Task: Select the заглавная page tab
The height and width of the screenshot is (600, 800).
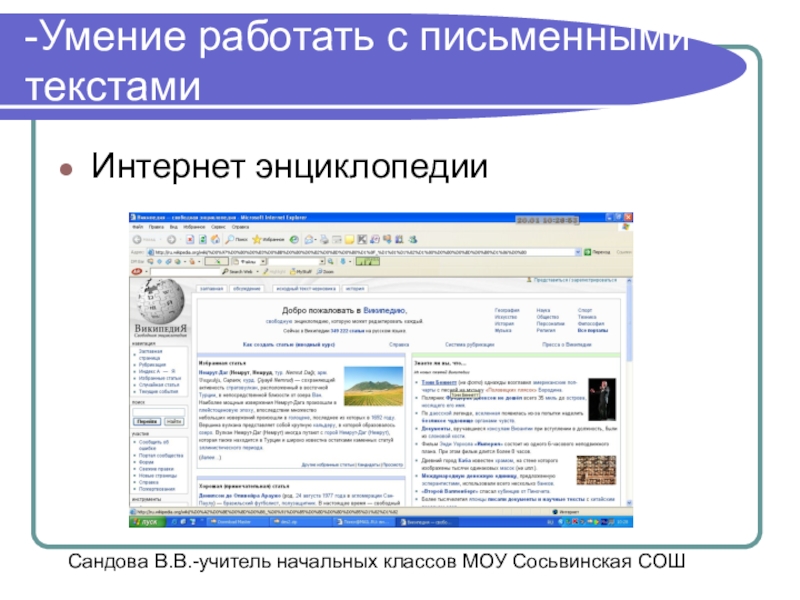Action: (x=211, y=288)
